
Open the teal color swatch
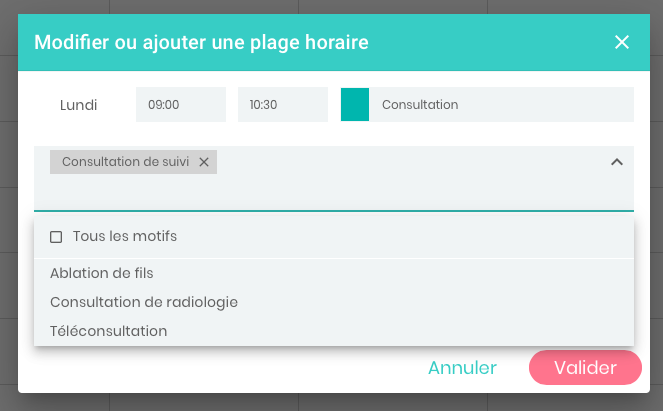[x=355, y=104]
